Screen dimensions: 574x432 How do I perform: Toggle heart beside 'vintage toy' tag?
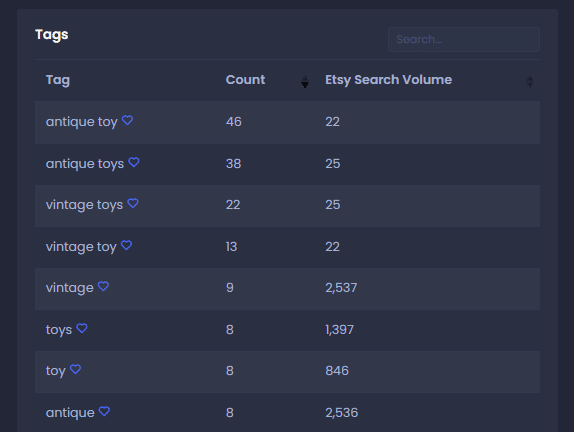(126, 245)
